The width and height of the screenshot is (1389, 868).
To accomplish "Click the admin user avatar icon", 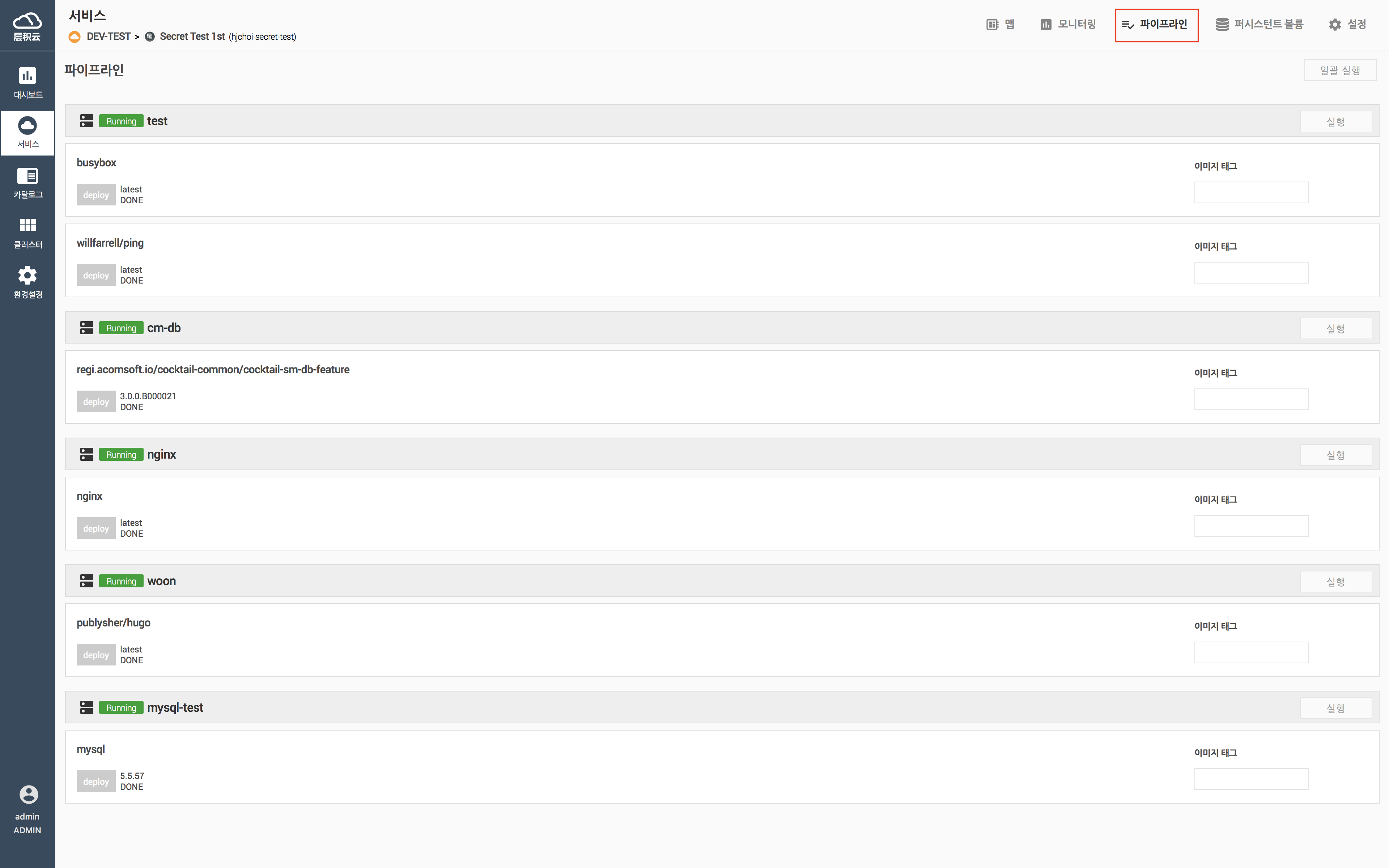I will 28,795.
